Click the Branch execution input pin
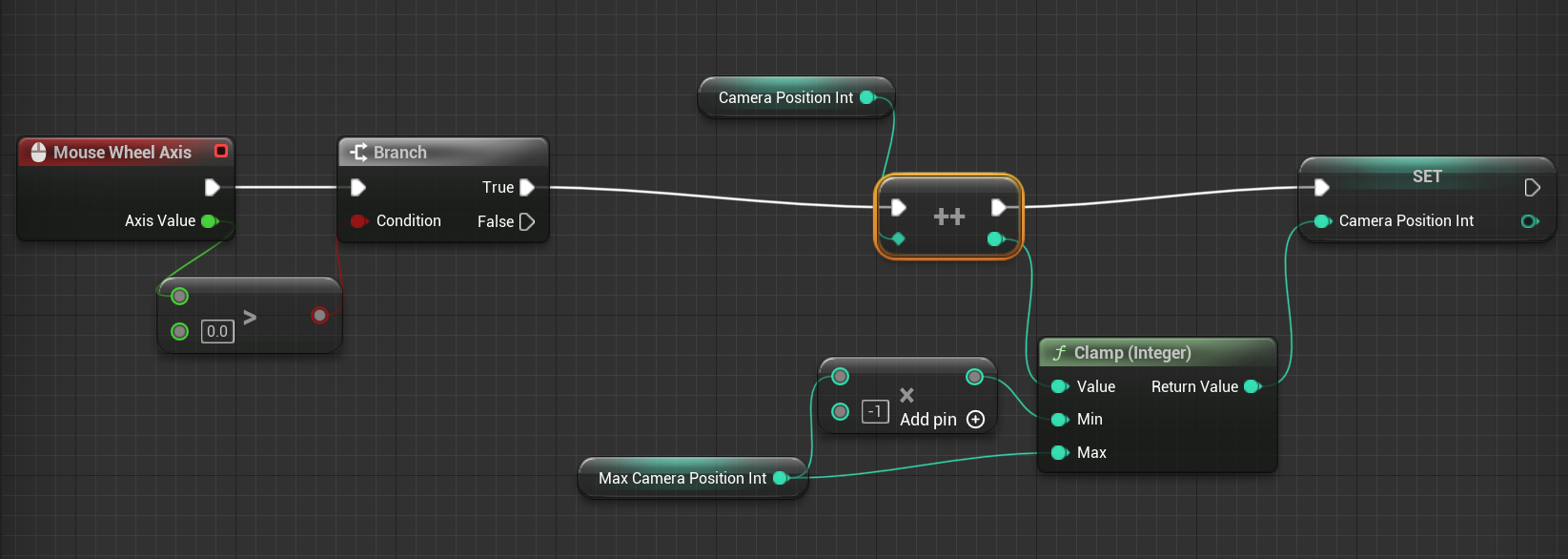 tap(358, 188)
